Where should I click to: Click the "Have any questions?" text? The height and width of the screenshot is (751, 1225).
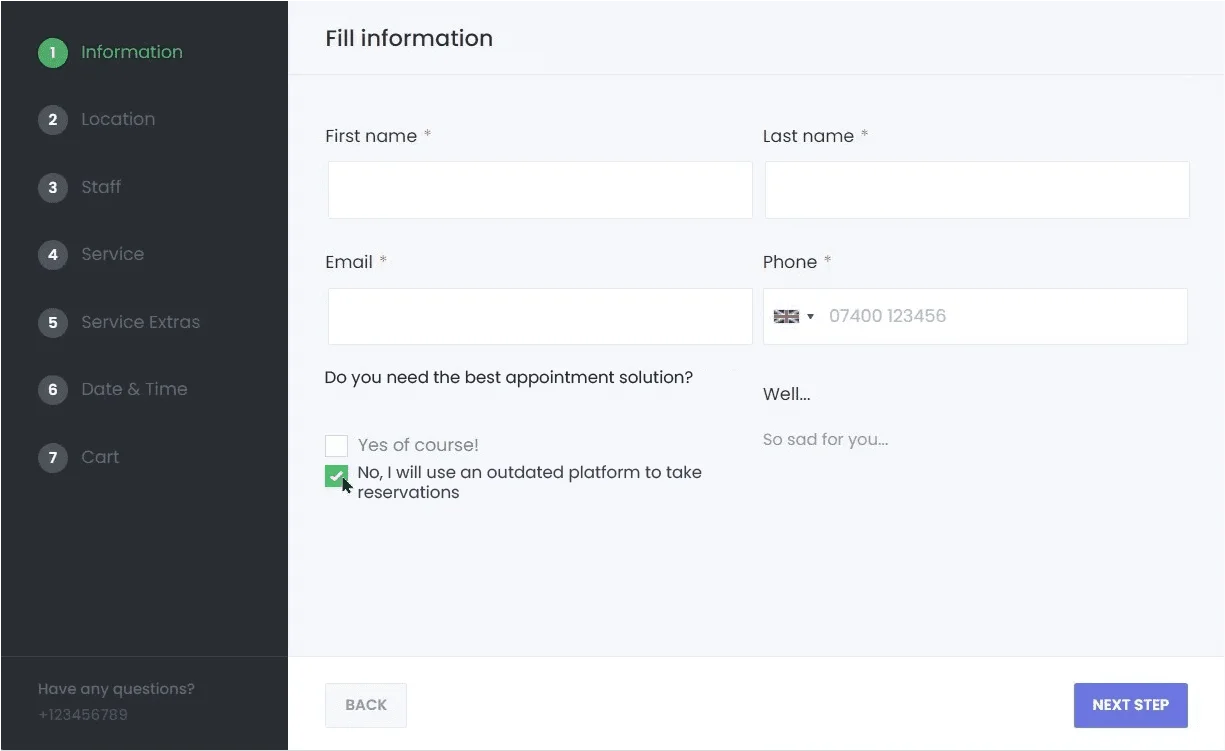pyautogui.click(x=116, y=689)
